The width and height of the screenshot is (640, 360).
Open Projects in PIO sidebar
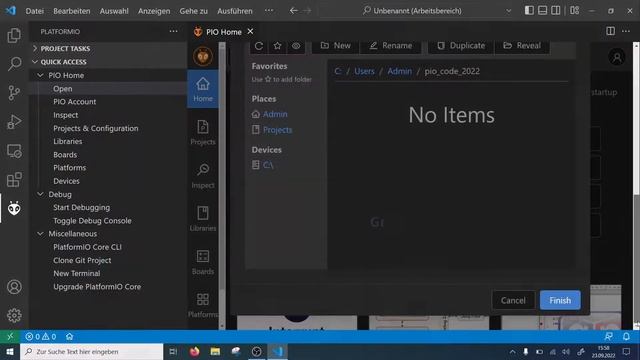click(x=203, y=132)
